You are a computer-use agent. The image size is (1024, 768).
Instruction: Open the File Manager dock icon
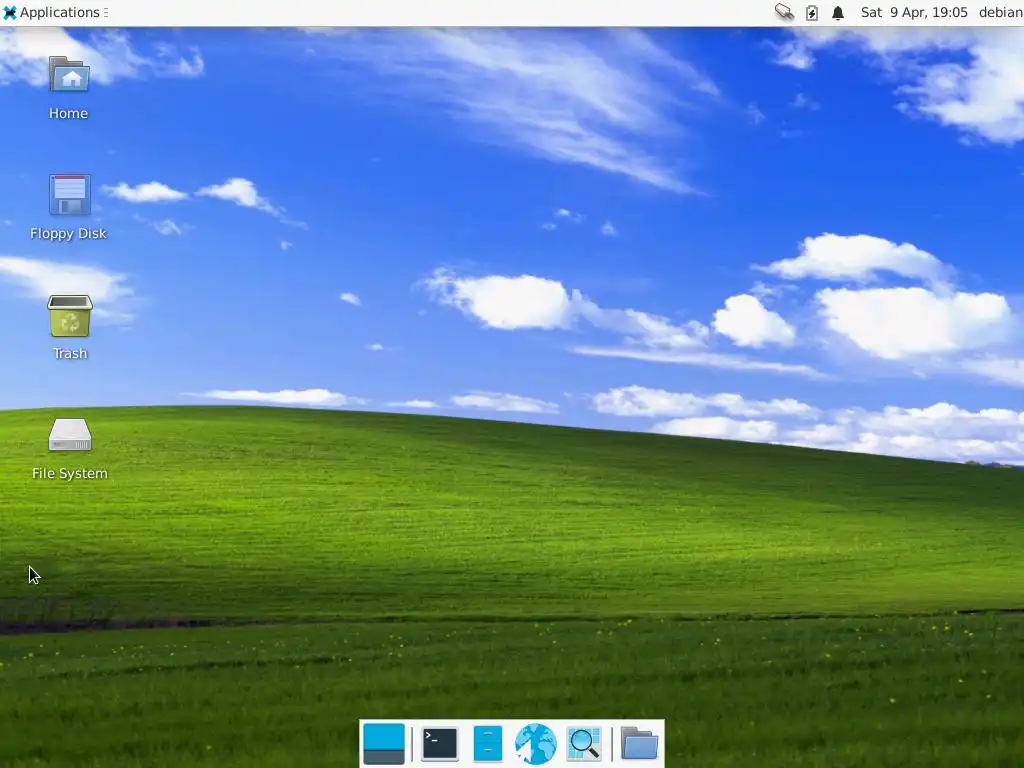tap(487, 743)
